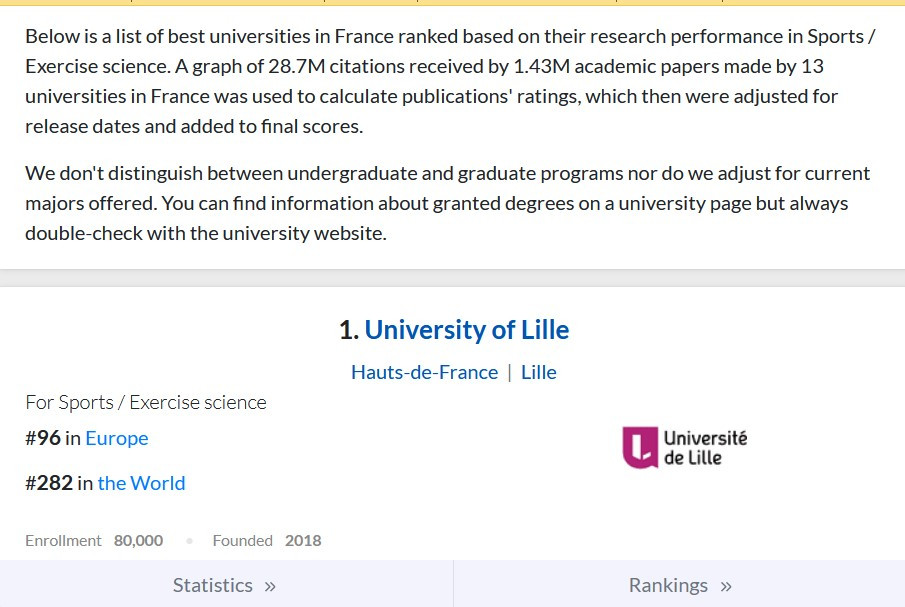Open the Europe ranking link
The image size is (905, 607).
coord(116,438)
